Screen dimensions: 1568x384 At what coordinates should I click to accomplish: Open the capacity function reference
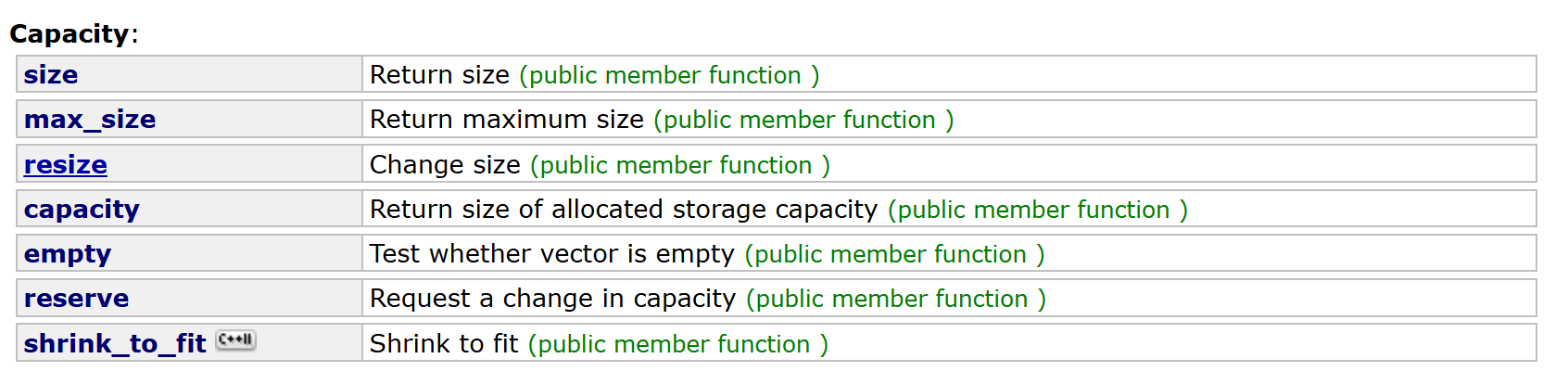point(82,210)
